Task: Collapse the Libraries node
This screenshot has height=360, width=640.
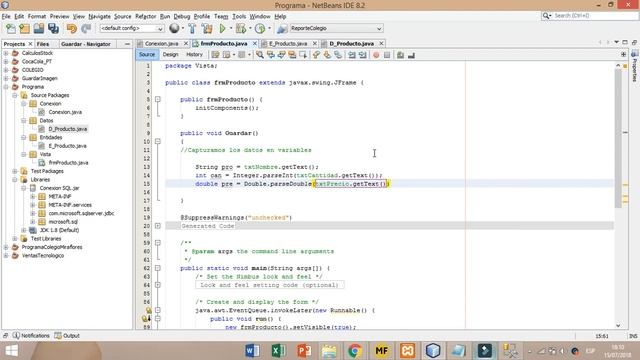Action: coord(15,180)
